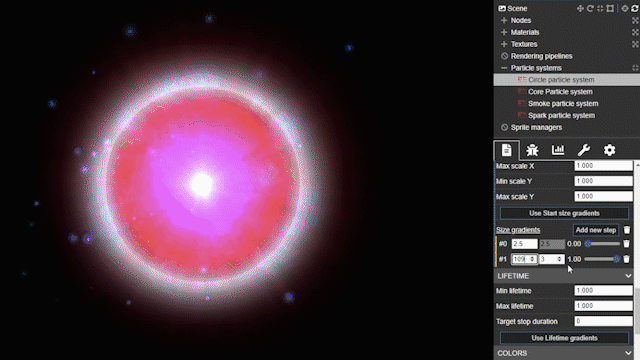Enable the scale gizmo in Scene header
Screen dimensions: 640x360
pyautogui.click(x=600, y=8)
